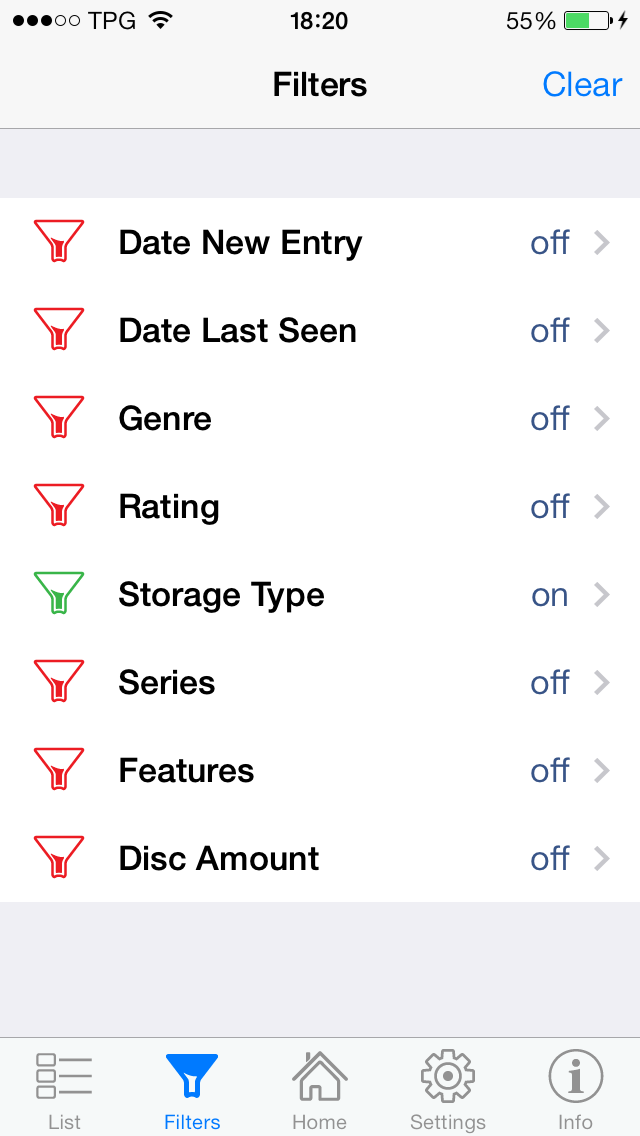The image size is (640, 1136).
Task: Tap the red funnel icon next to Genre
Action: [x=59, y=418]
